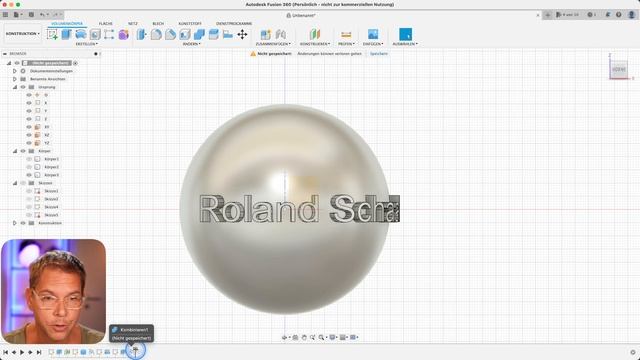Select the Revolve tool icon
This screenshot has width=640, height=360.
(x=80, y=34)
